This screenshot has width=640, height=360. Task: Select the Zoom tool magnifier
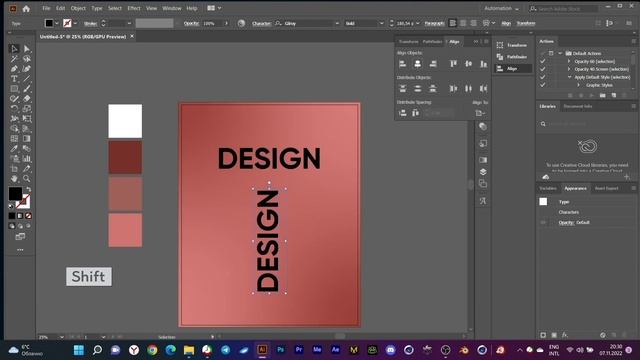tap(27, 178)
